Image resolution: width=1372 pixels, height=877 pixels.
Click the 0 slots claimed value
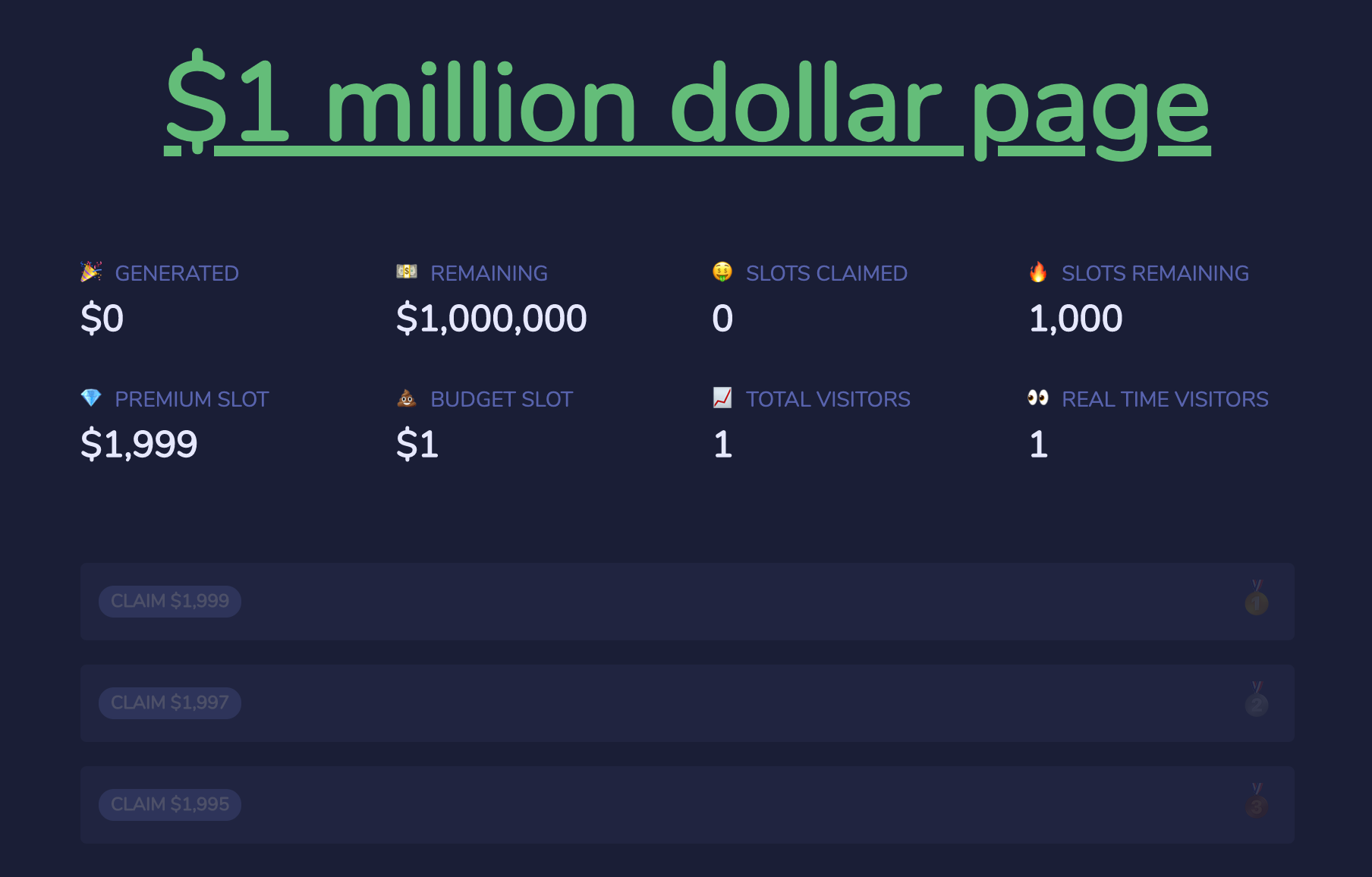[722, 318]
